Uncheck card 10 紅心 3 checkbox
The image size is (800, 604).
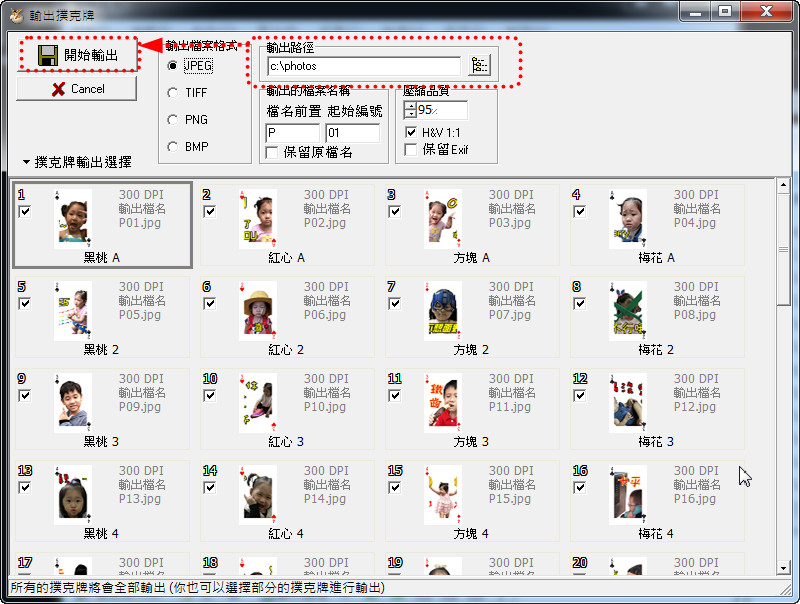[209, 395]
